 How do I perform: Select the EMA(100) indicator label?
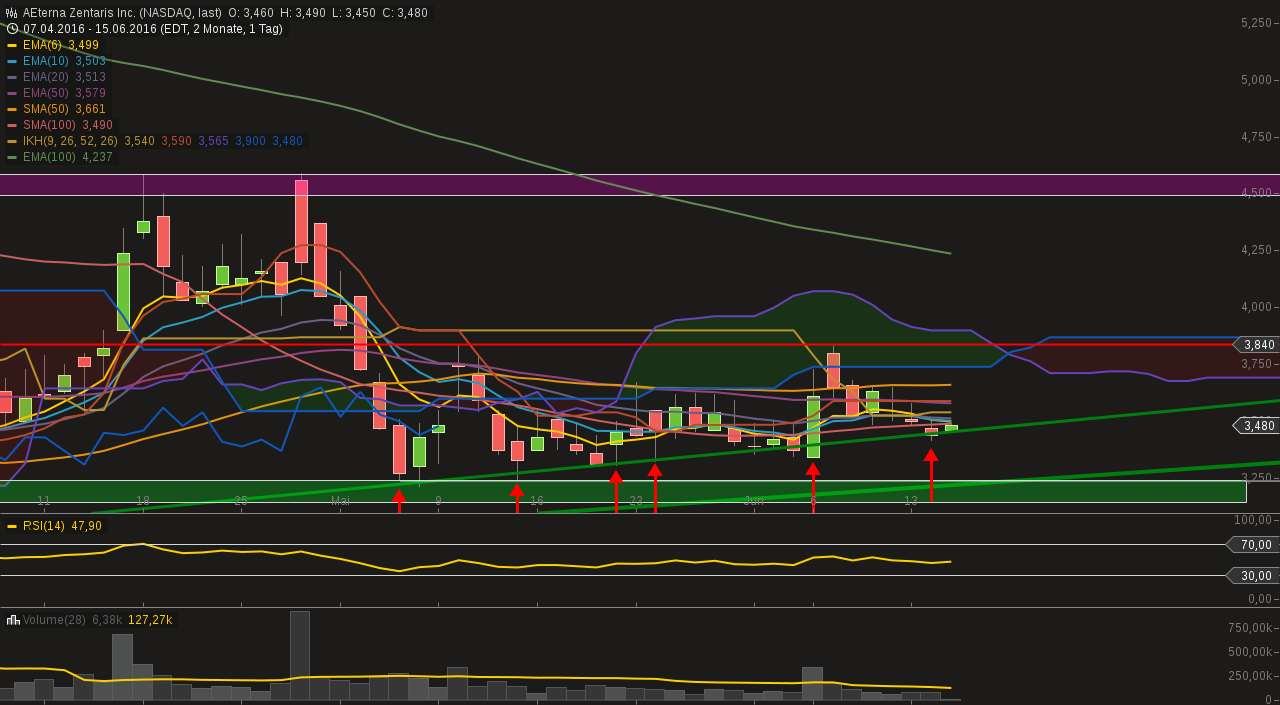pyautogui.click(x=47, y=157)
